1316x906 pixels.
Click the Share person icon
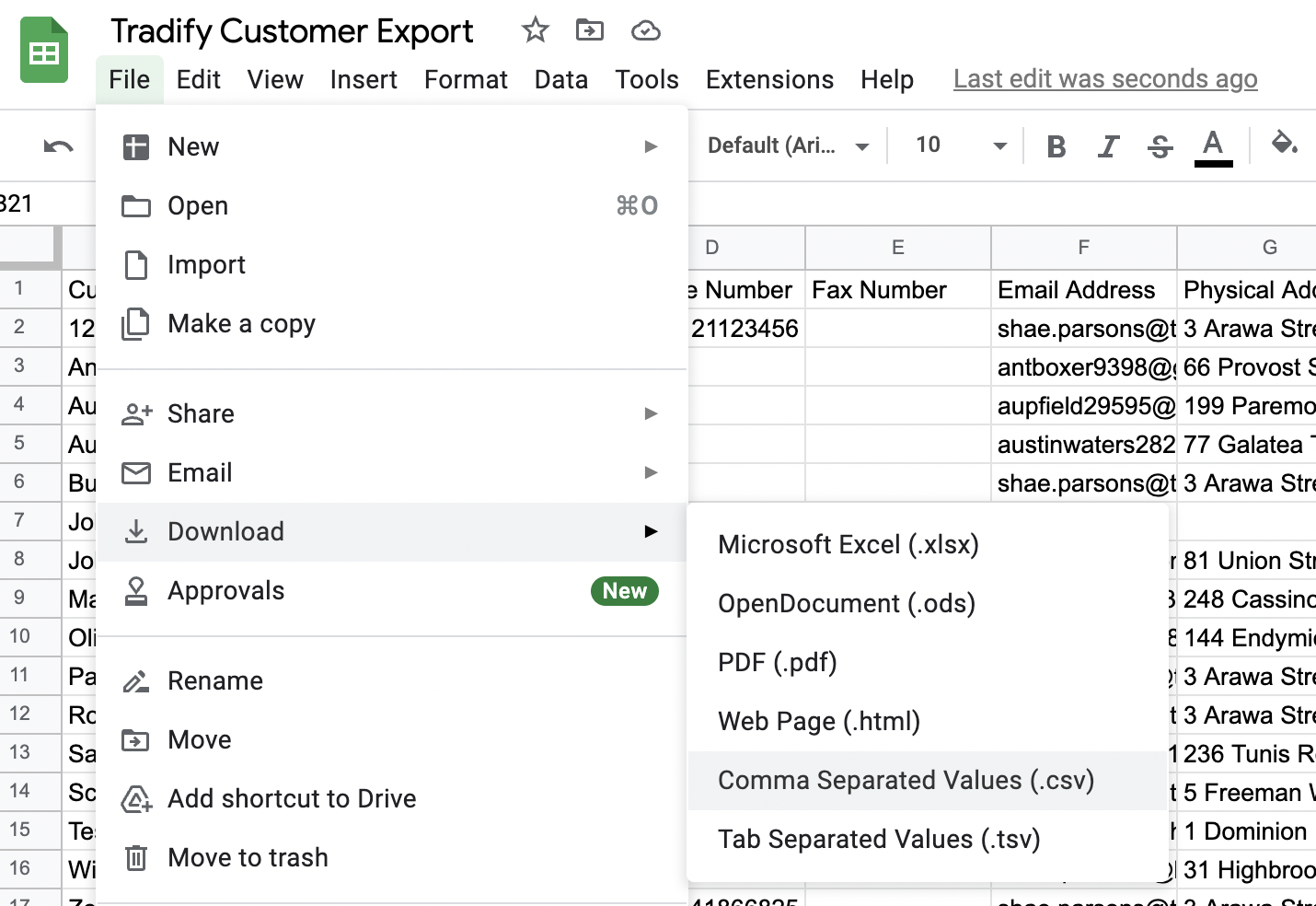136,414
